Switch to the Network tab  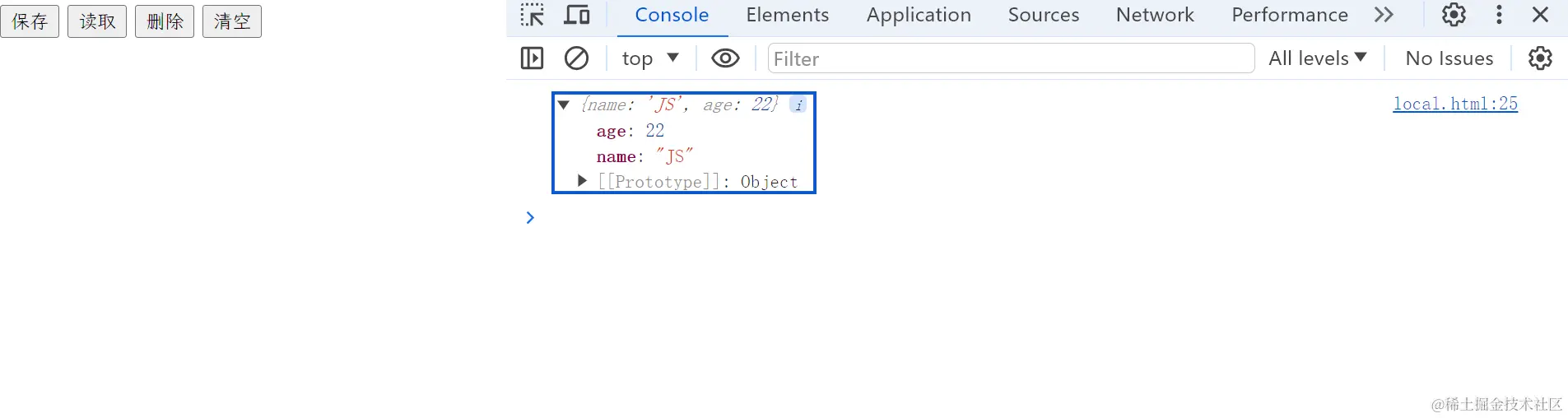point(1154,15)
